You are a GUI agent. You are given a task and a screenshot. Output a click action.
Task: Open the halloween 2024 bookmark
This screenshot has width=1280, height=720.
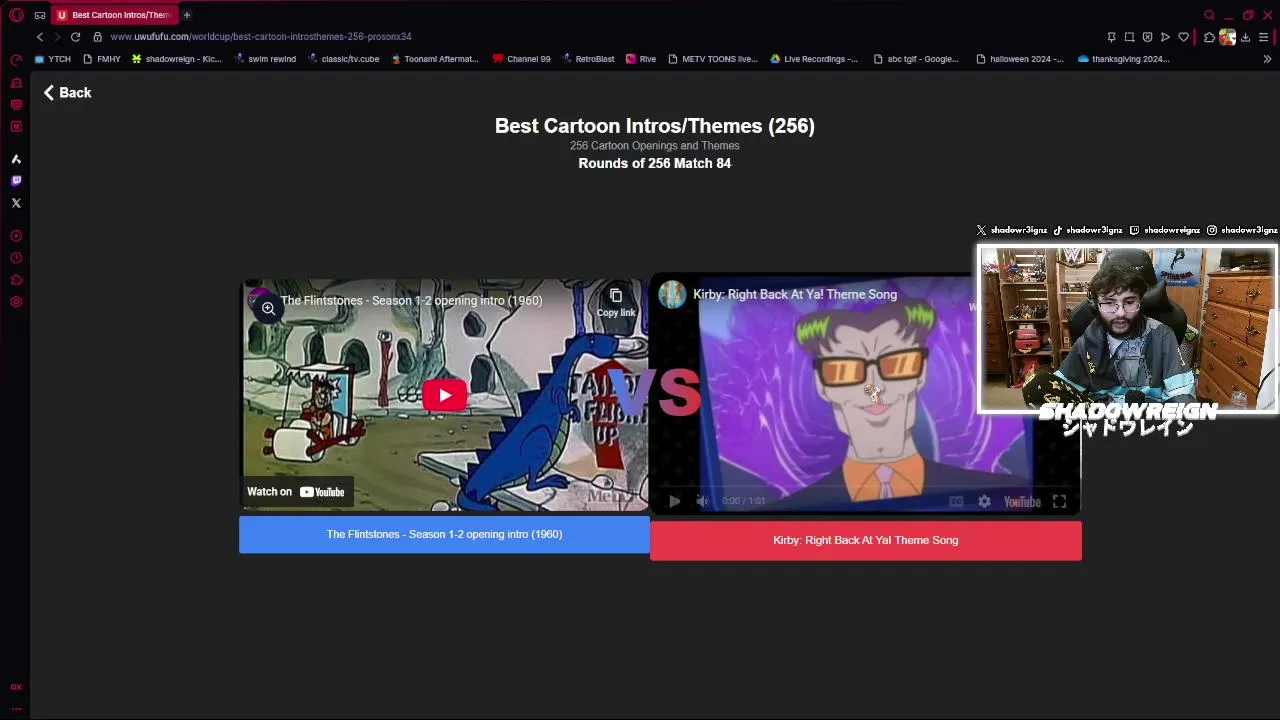(x=1020, y=59)
